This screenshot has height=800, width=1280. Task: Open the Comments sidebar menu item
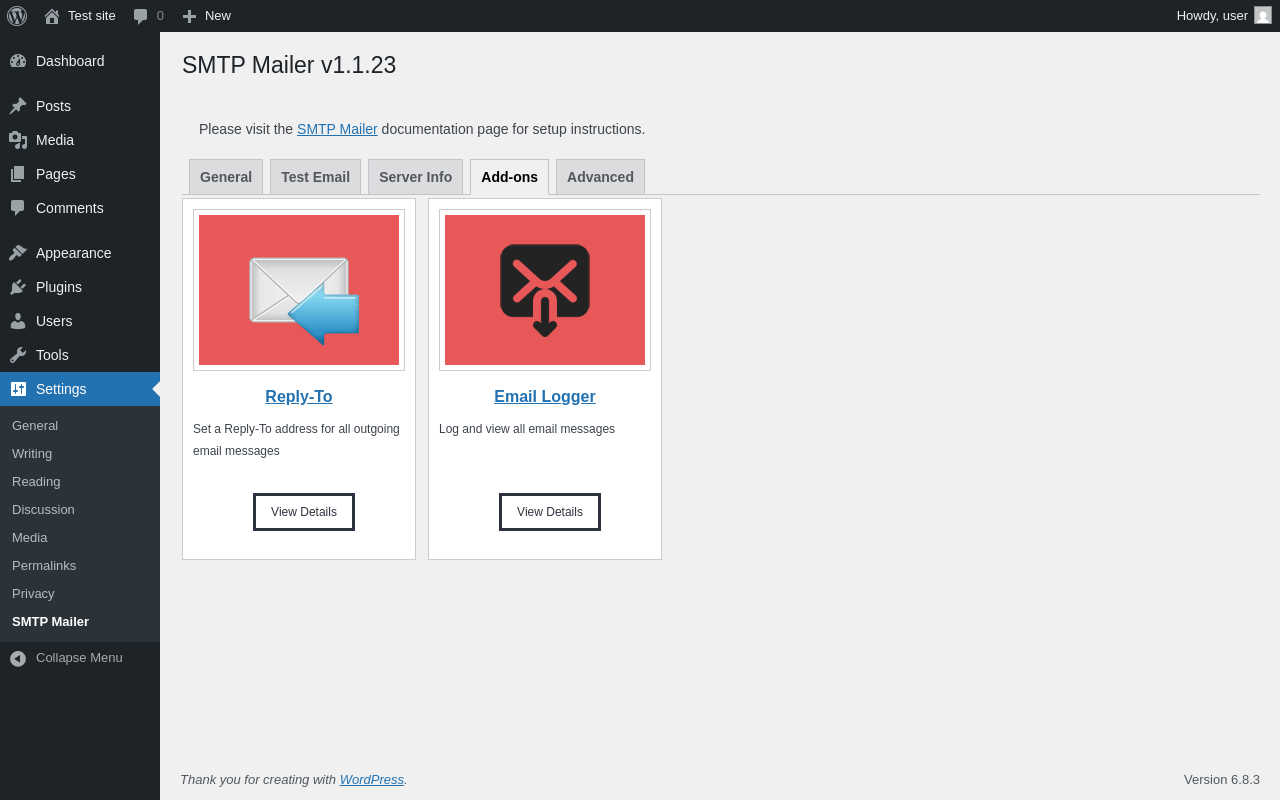(x=80, y=208)
